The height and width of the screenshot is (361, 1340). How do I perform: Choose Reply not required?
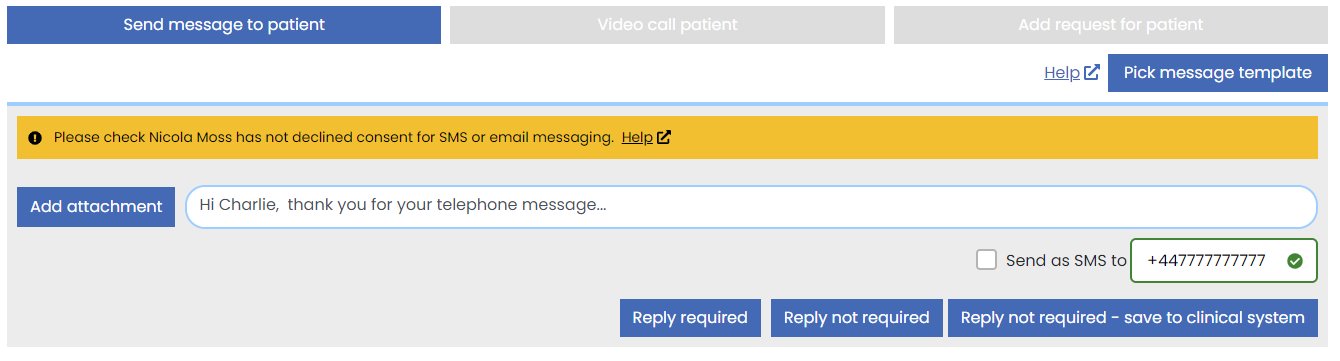tap(856, 318)
